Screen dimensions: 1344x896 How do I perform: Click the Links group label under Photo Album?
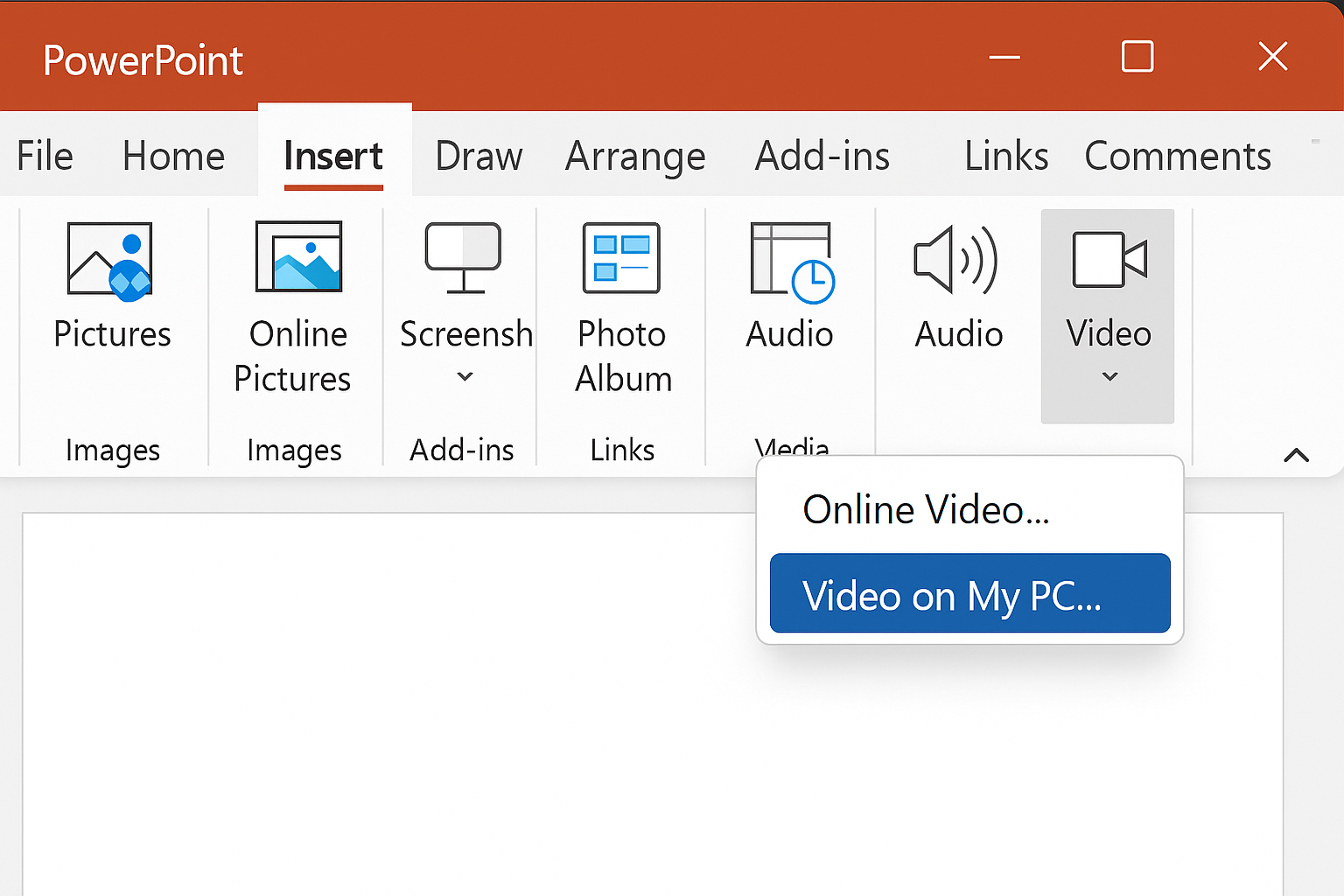click(x=622, y=450)
